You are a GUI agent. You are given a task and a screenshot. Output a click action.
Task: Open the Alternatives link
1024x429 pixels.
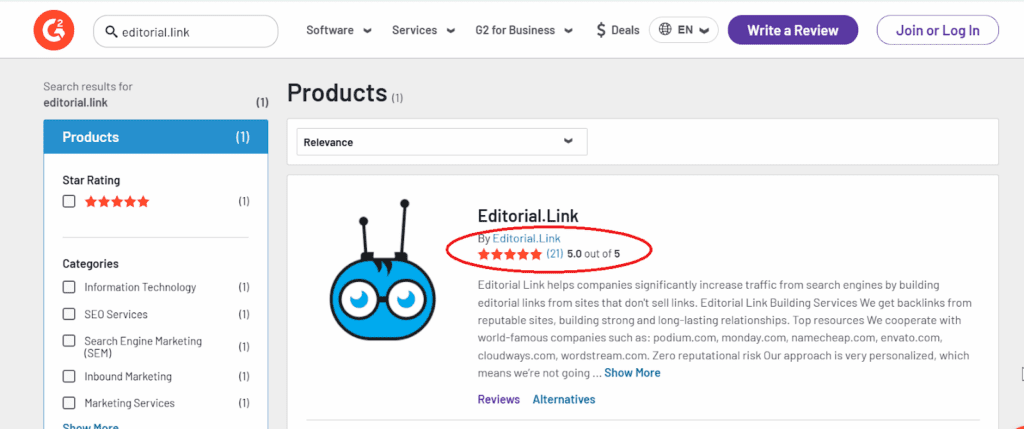click(x=564, y=399)
